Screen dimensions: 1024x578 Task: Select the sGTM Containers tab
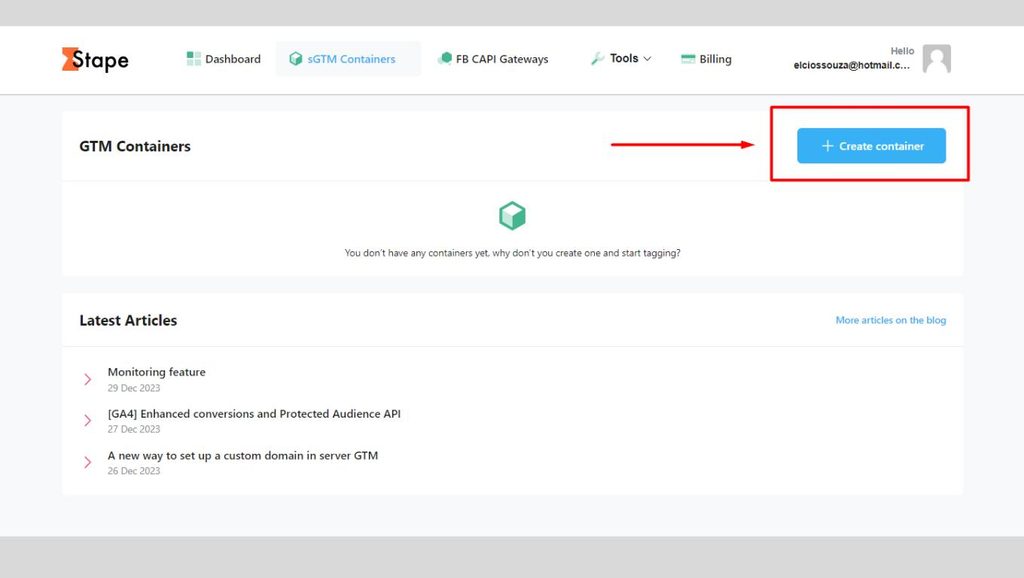[x=348, y=59]
